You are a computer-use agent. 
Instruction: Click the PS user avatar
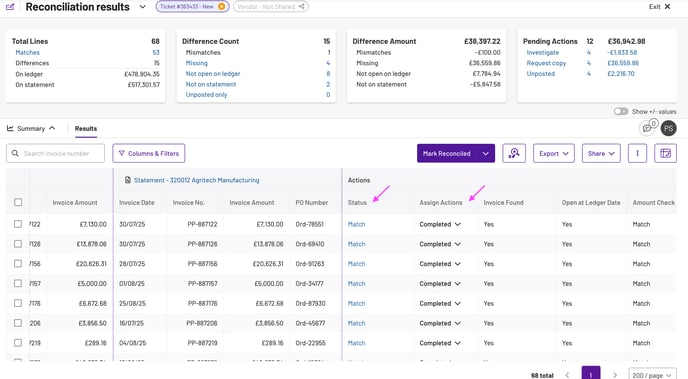[x=668, y=128]
